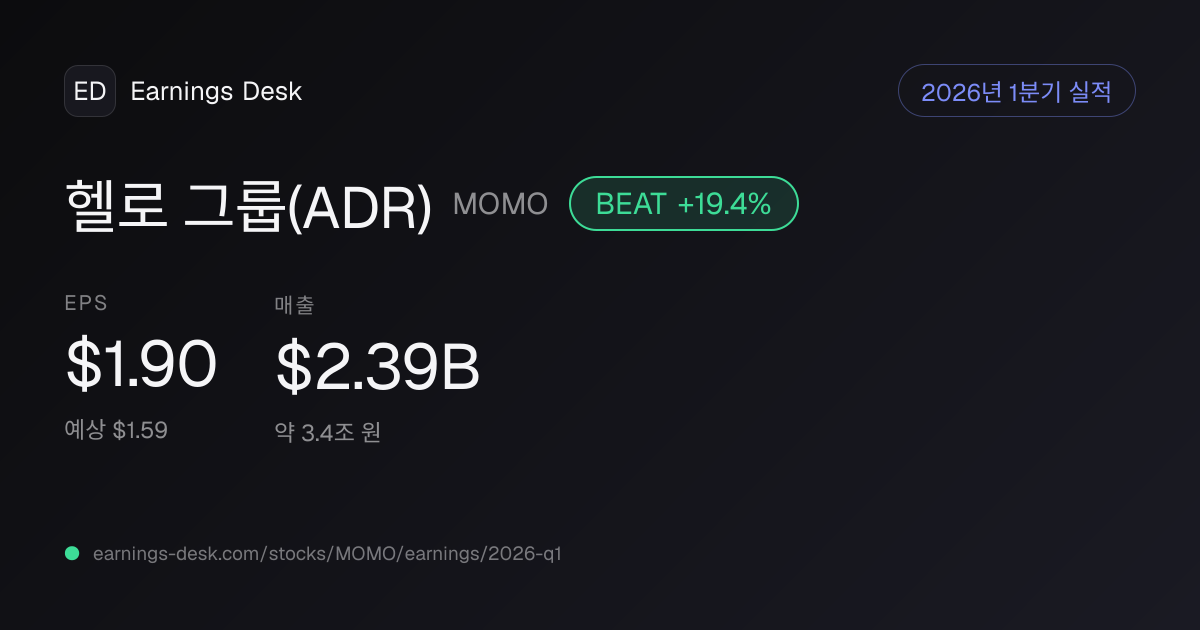Click the 예상 $1.59 estimate text
Viewport: 1200px width, 630px height.
[x=116, y=430]
